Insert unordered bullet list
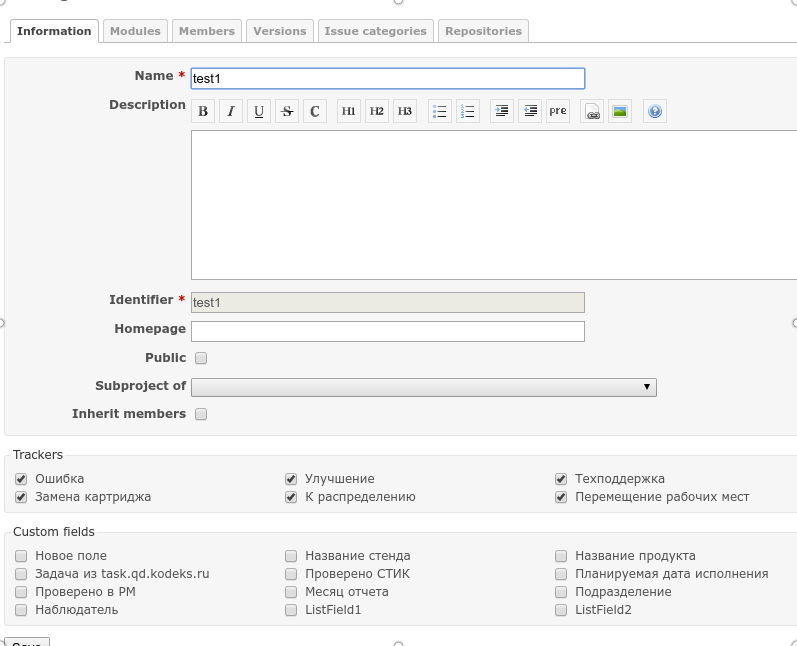 tap(440, 111)
